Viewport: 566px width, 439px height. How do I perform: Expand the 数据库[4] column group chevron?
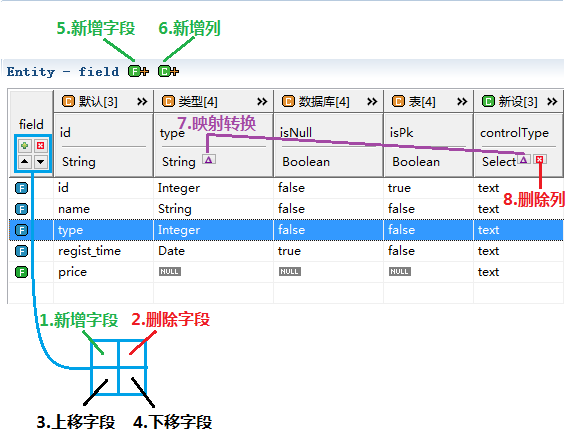(372, 101)
